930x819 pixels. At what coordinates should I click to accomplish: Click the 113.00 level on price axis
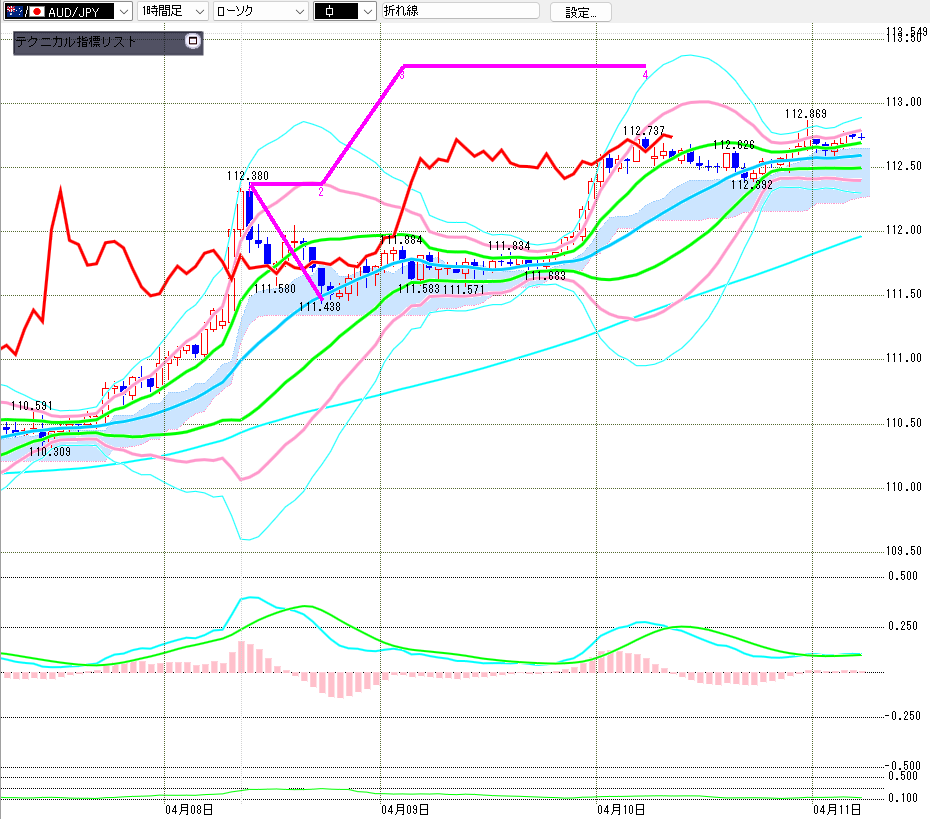click(x=905, y=102)
